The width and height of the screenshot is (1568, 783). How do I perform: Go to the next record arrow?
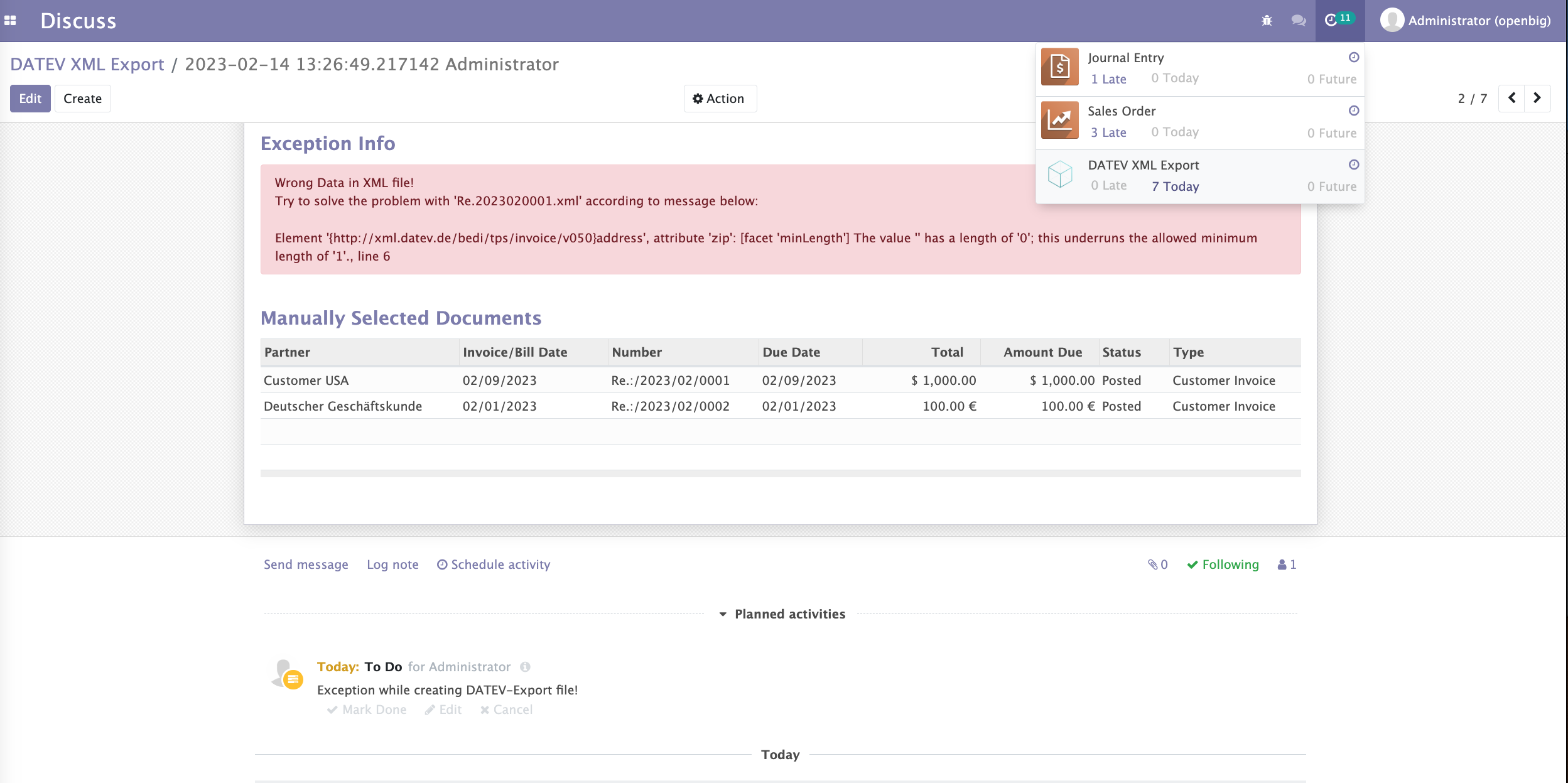point(1537,98)
